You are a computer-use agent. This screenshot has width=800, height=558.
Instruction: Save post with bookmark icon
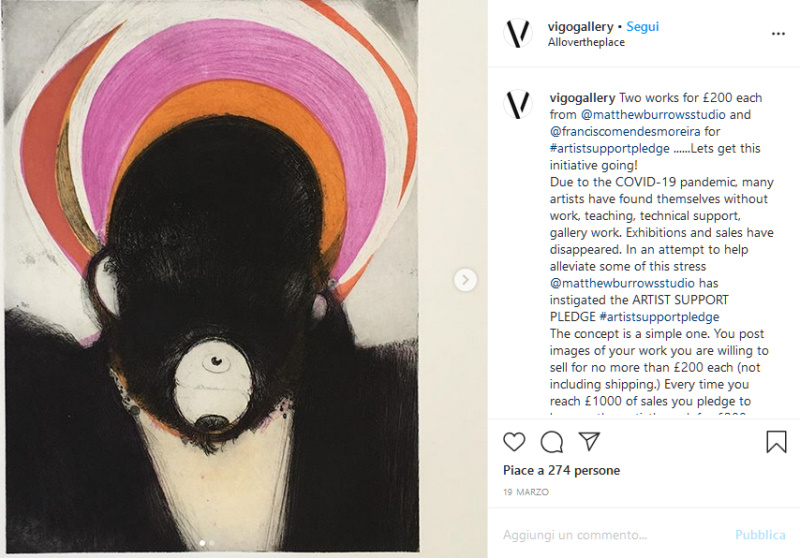pos(776,442)
